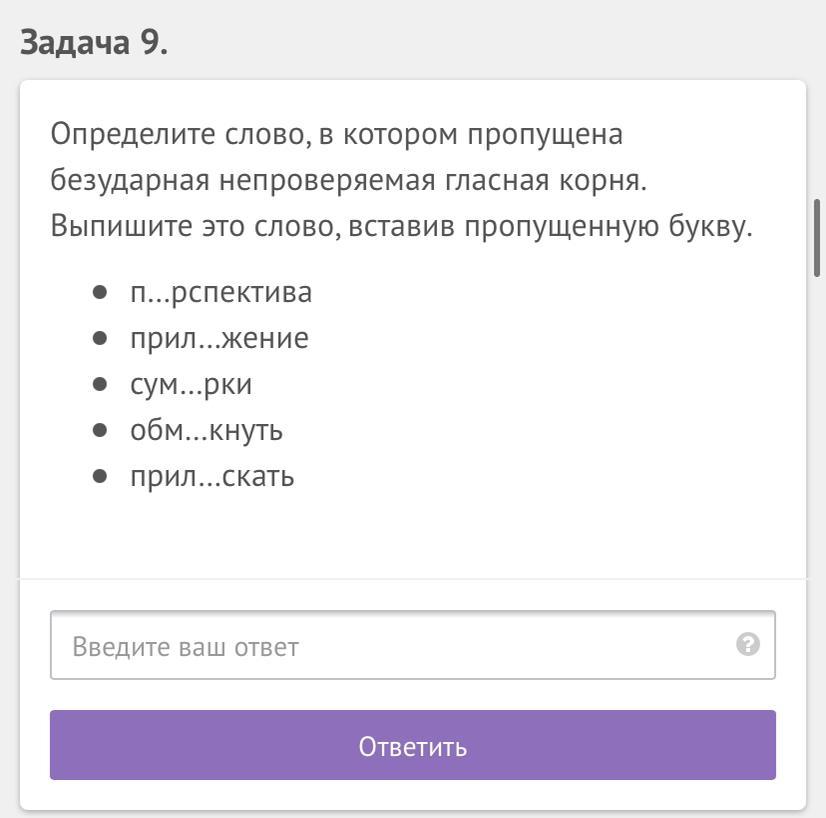Select the word прил...жение
Viewport: 826px width, 818px height.
click(219, 338)
